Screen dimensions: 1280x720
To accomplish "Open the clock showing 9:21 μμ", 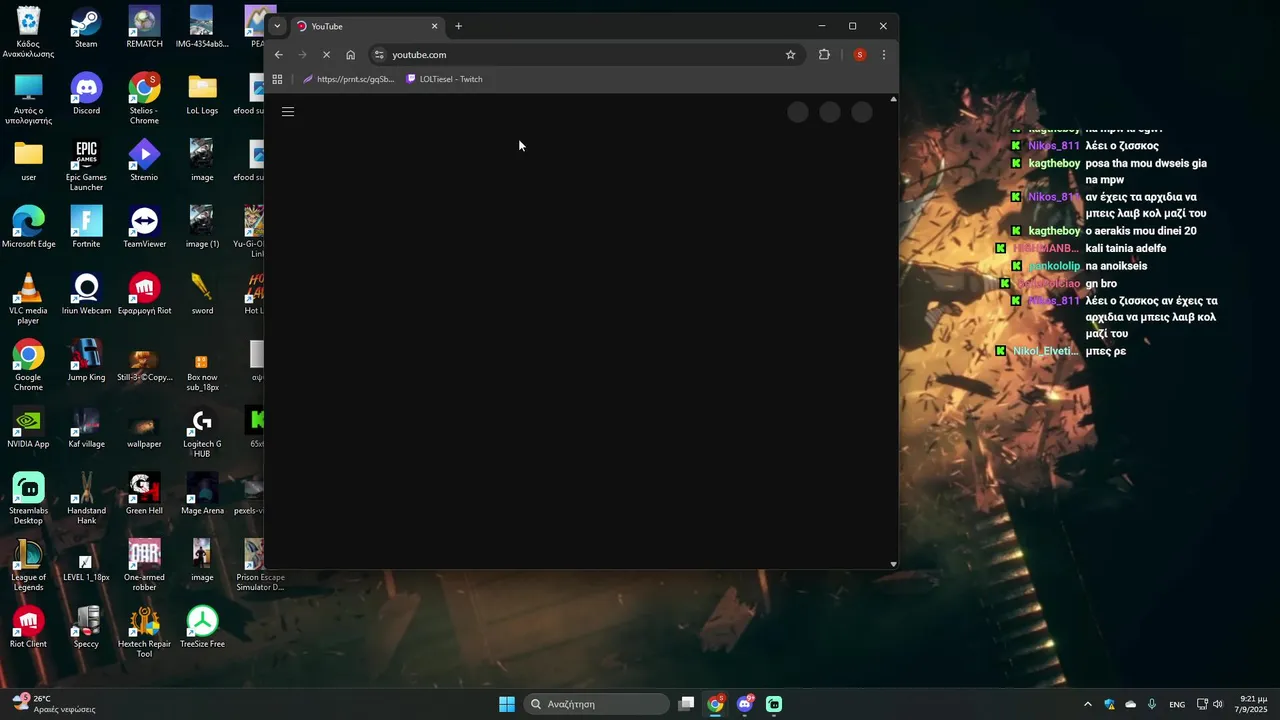I will [1253, 704].
